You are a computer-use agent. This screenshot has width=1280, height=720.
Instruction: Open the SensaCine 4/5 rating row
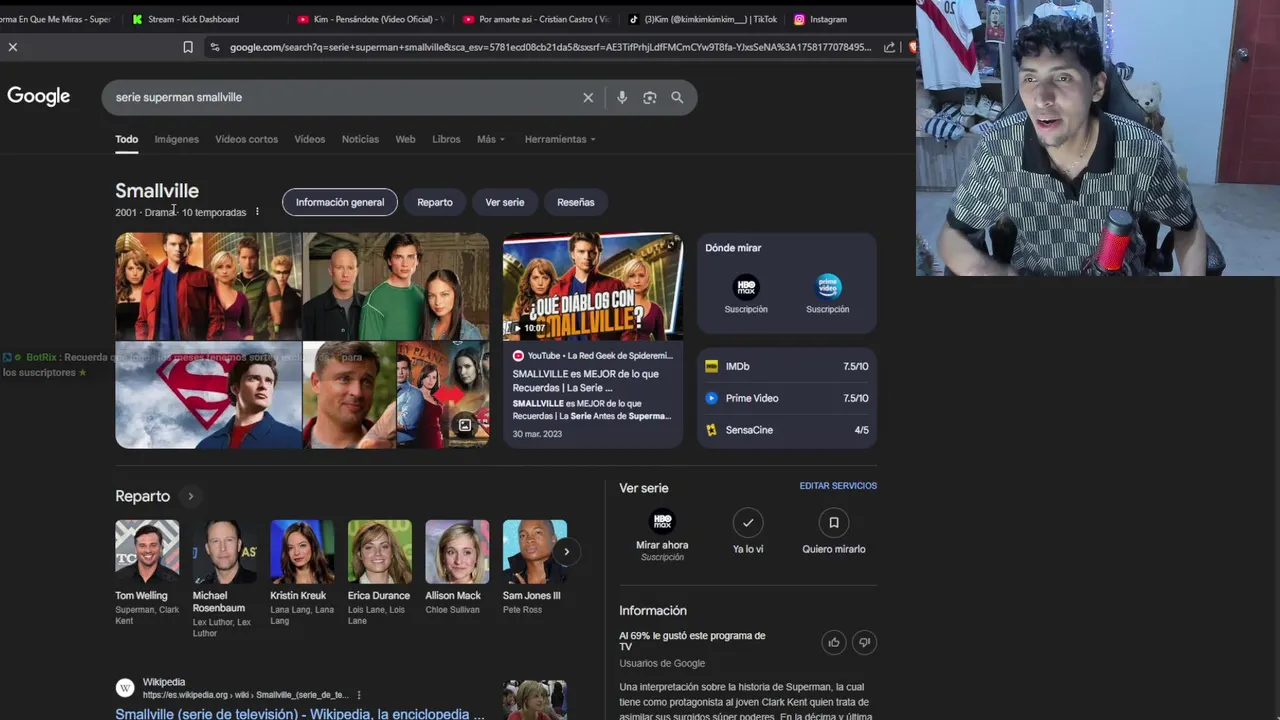pyautogui.click(x=787, y=430)
